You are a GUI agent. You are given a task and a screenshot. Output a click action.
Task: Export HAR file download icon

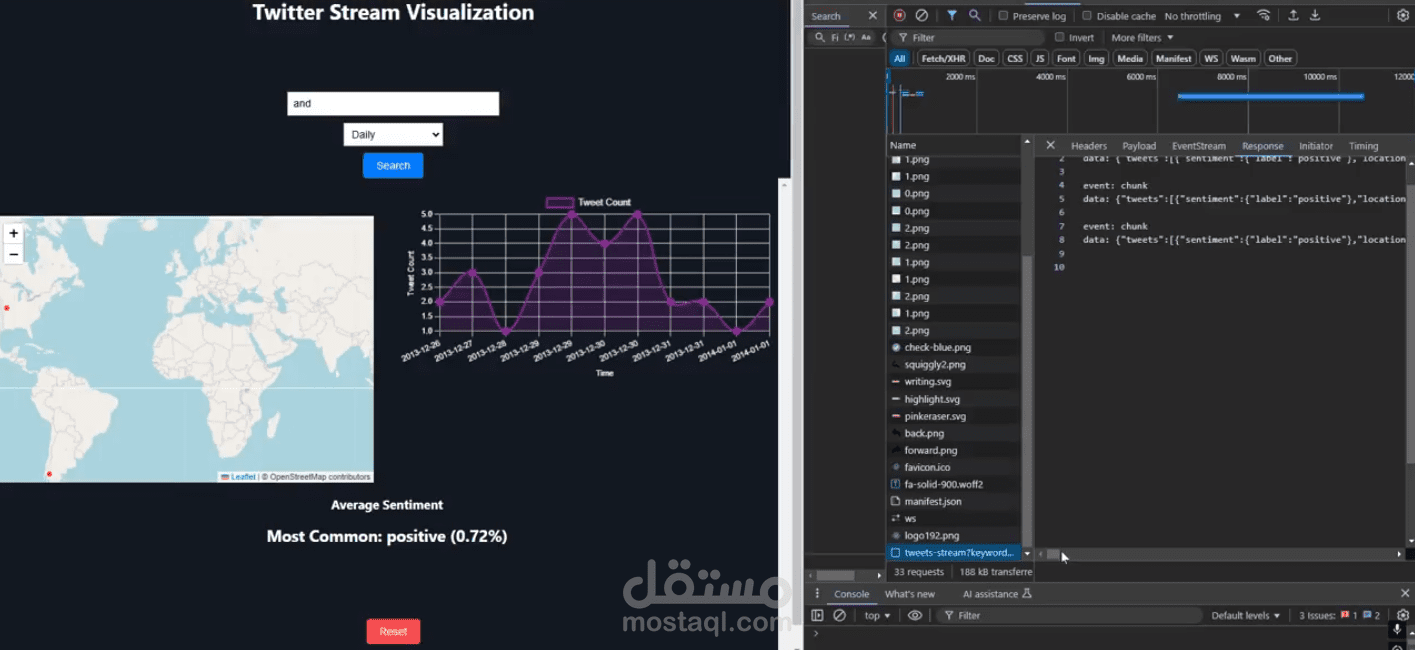point(1315,16)
